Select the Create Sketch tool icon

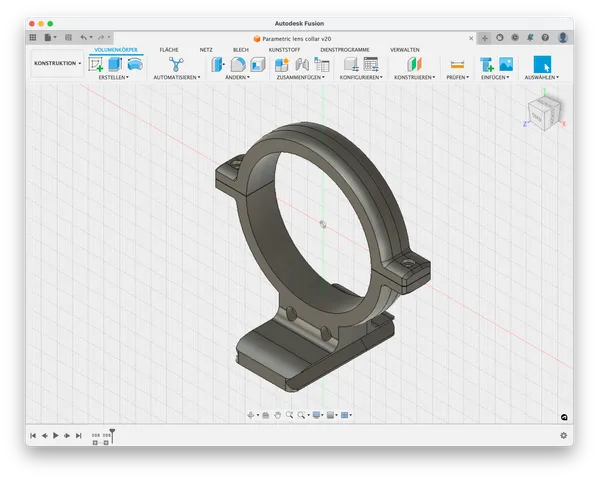(x=96, y=64)
